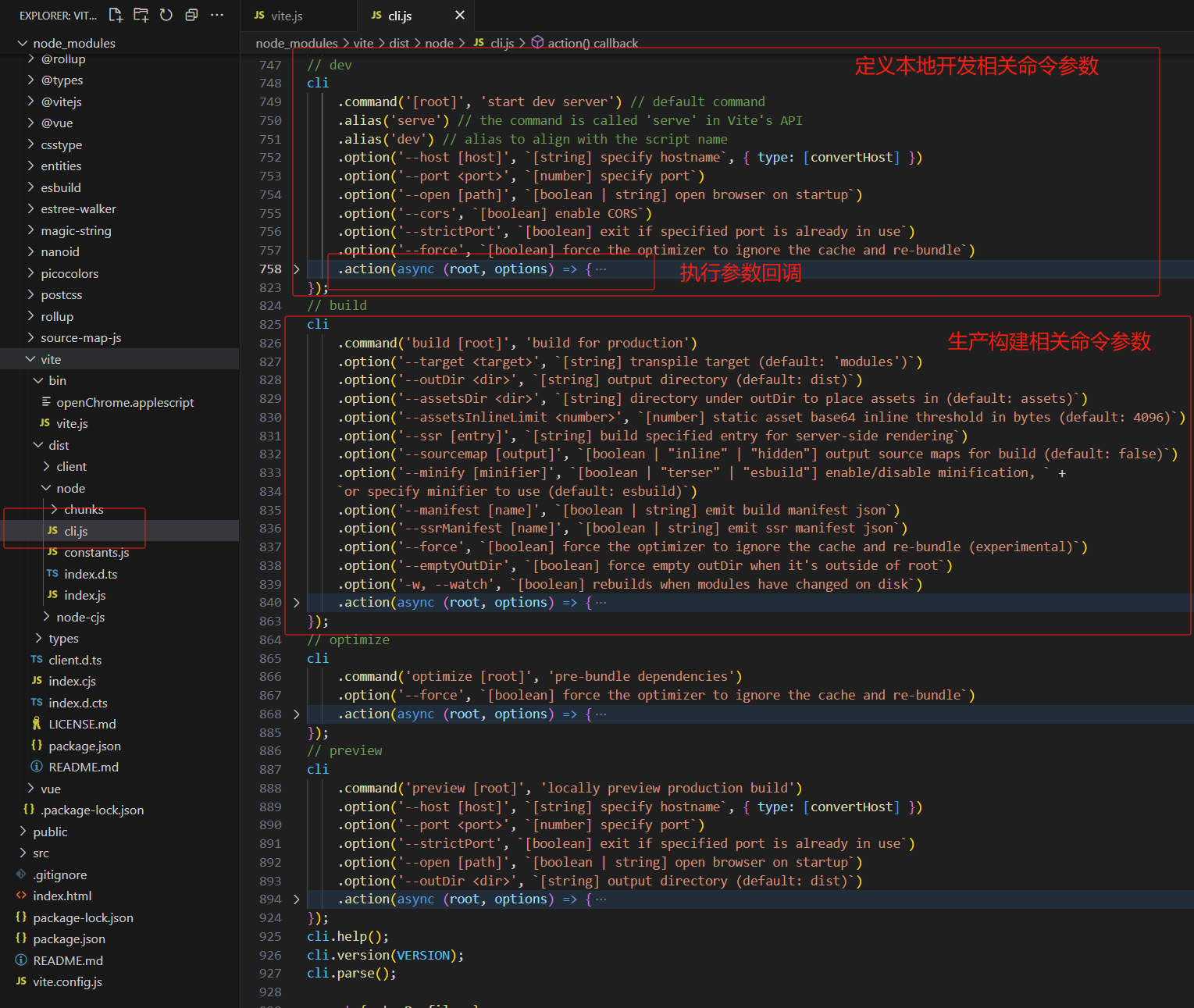Expand the public folder
The height and width of the screenshot is (1008, 1194).
click(x=119, y=832)
